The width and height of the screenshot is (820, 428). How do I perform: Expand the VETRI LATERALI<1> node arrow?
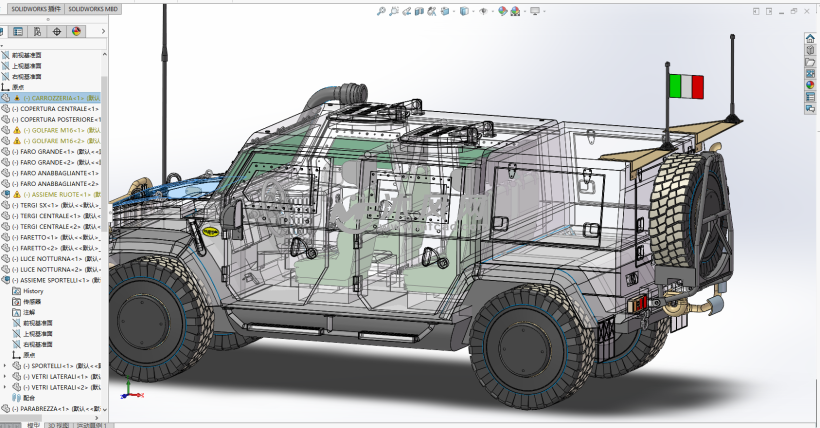click(x=5, y=377)
